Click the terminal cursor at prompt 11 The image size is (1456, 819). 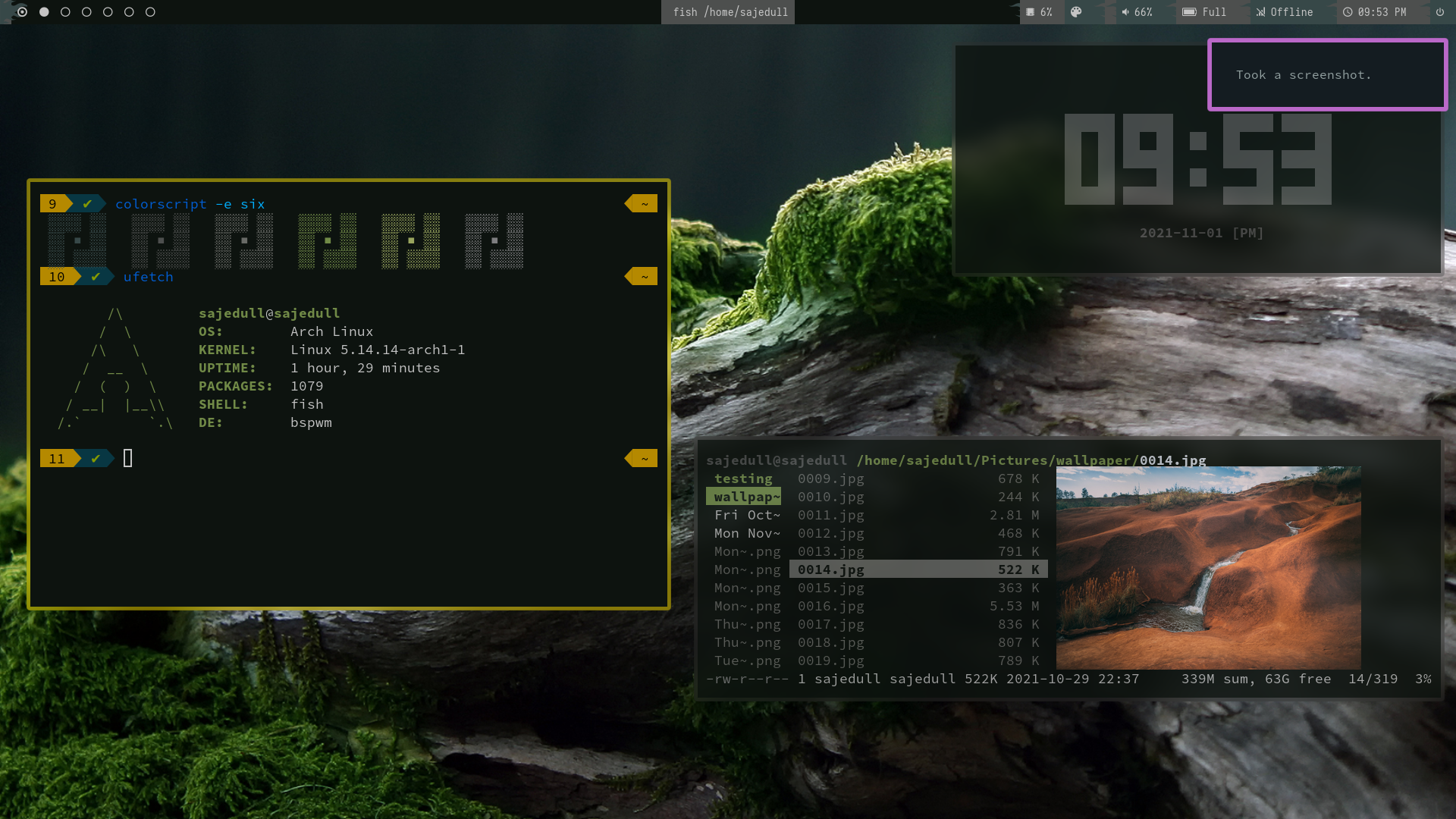pos(128,458)
